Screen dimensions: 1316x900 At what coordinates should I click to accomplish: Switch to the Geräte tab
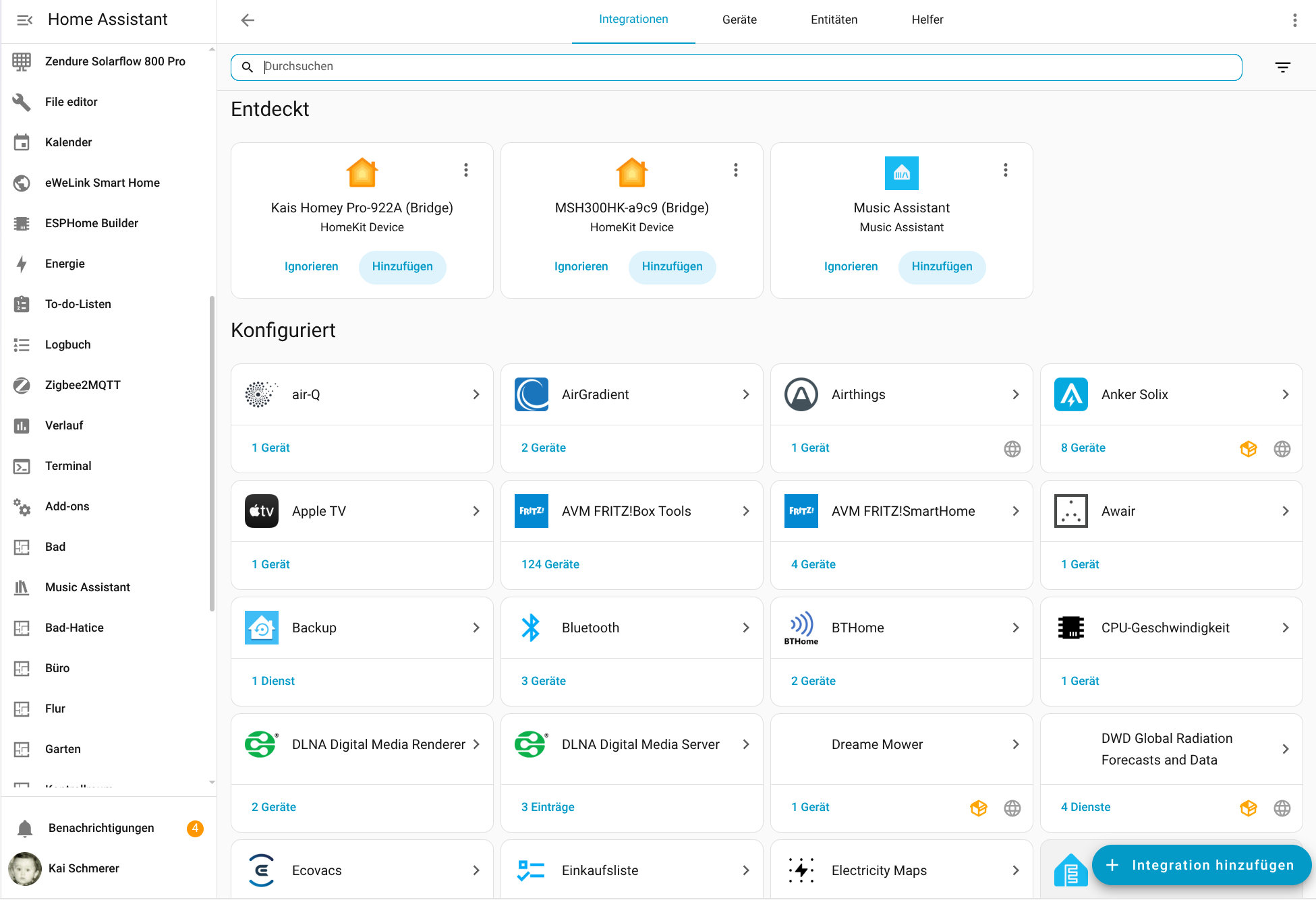(739, 20)
